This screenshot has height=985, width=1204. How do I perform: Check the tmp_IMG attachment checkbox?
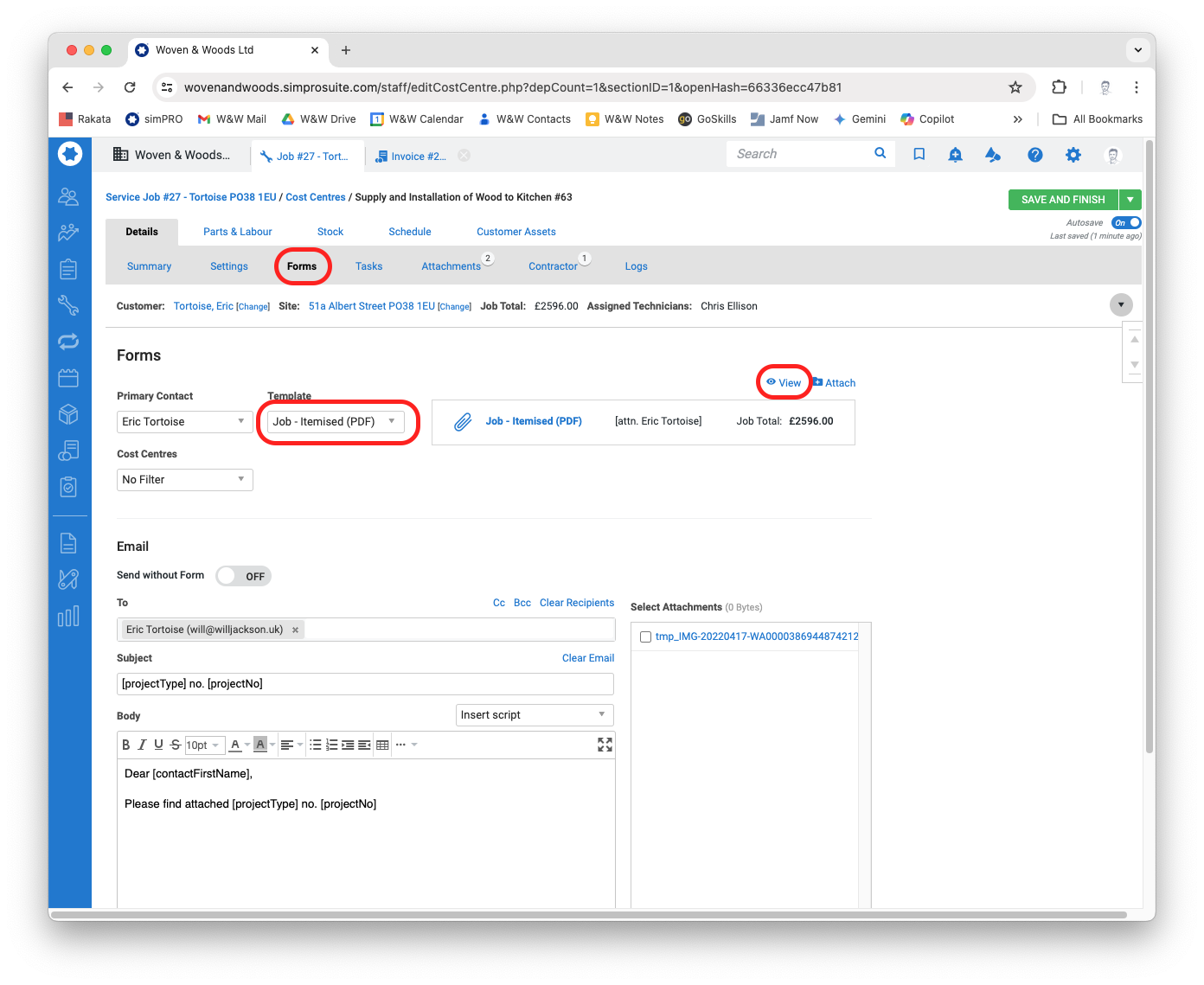(x=645, y=637)
